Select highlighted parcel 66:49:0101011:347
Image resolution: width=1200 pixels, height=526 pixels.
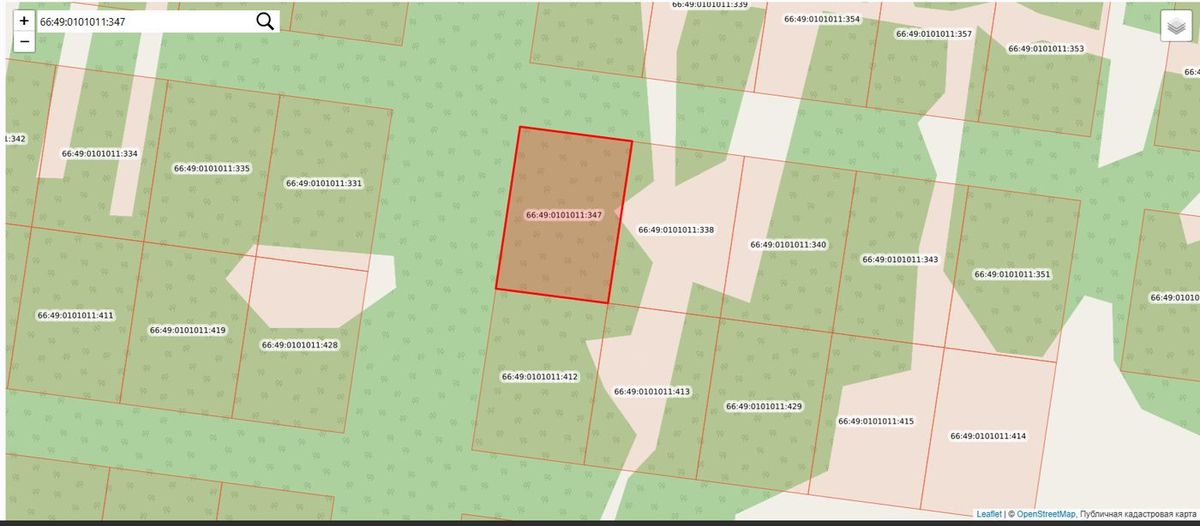(x=564, y=215)
